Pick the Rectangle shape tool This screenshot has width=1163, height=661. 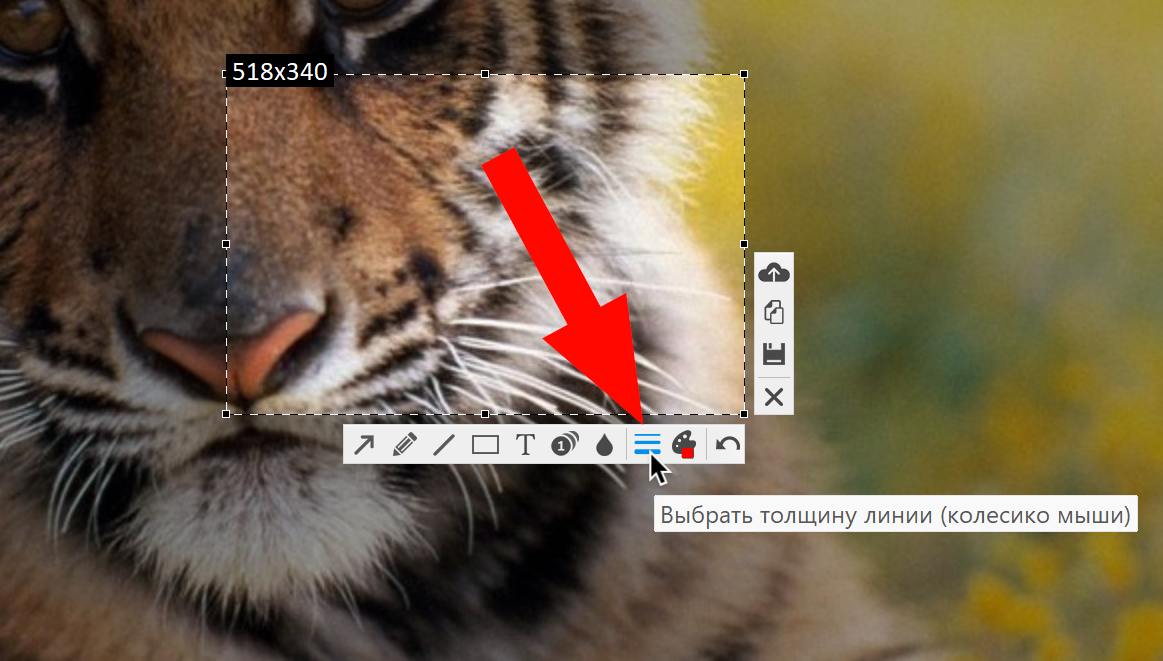tap(485, 444)
